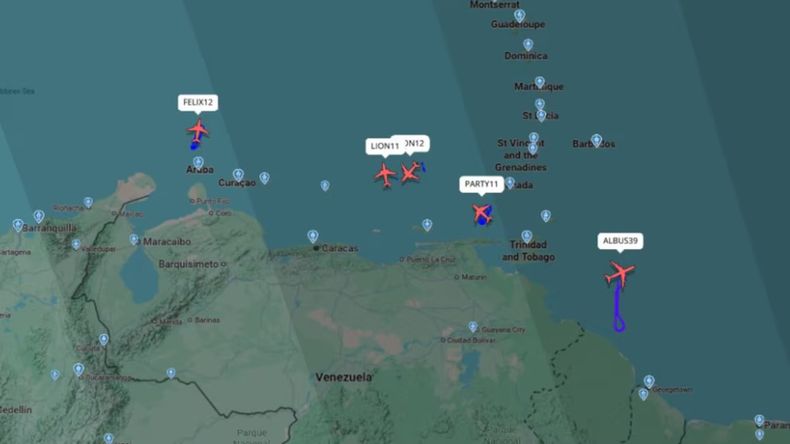Click the airport pin above Martinique

click(540, 82)
